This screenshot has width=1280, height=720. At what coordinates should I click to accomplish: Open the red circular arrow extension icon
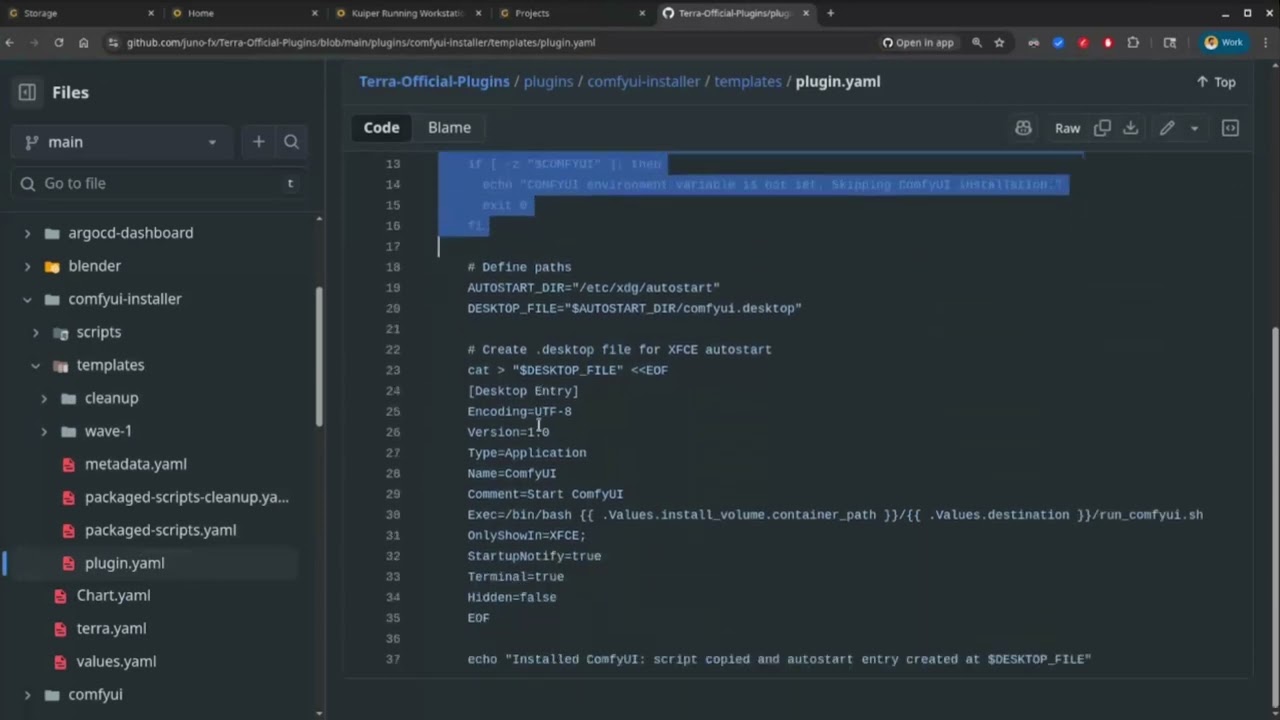click(1083, 43)
